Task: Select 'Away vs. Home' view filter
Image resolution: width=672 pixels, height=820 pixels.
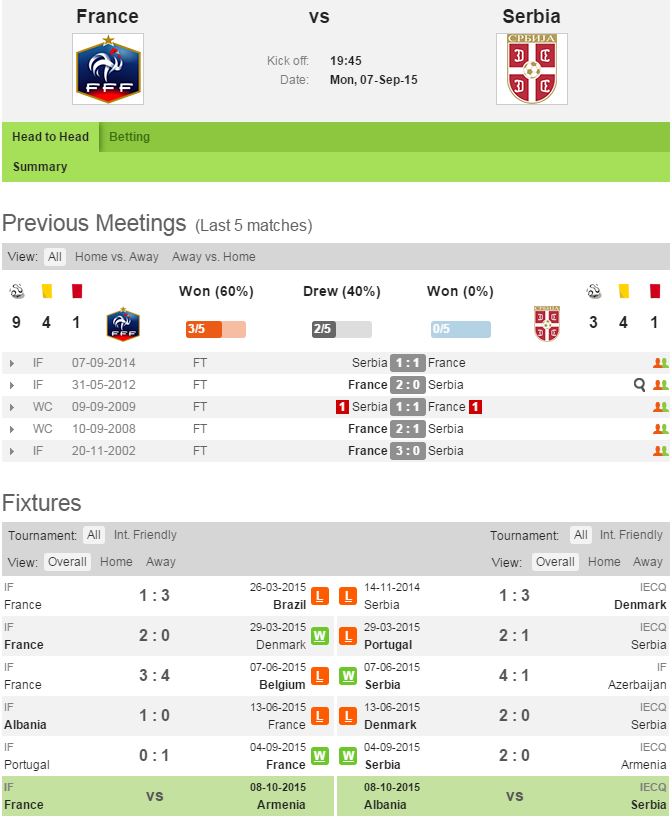Action: tap(213, 257)
